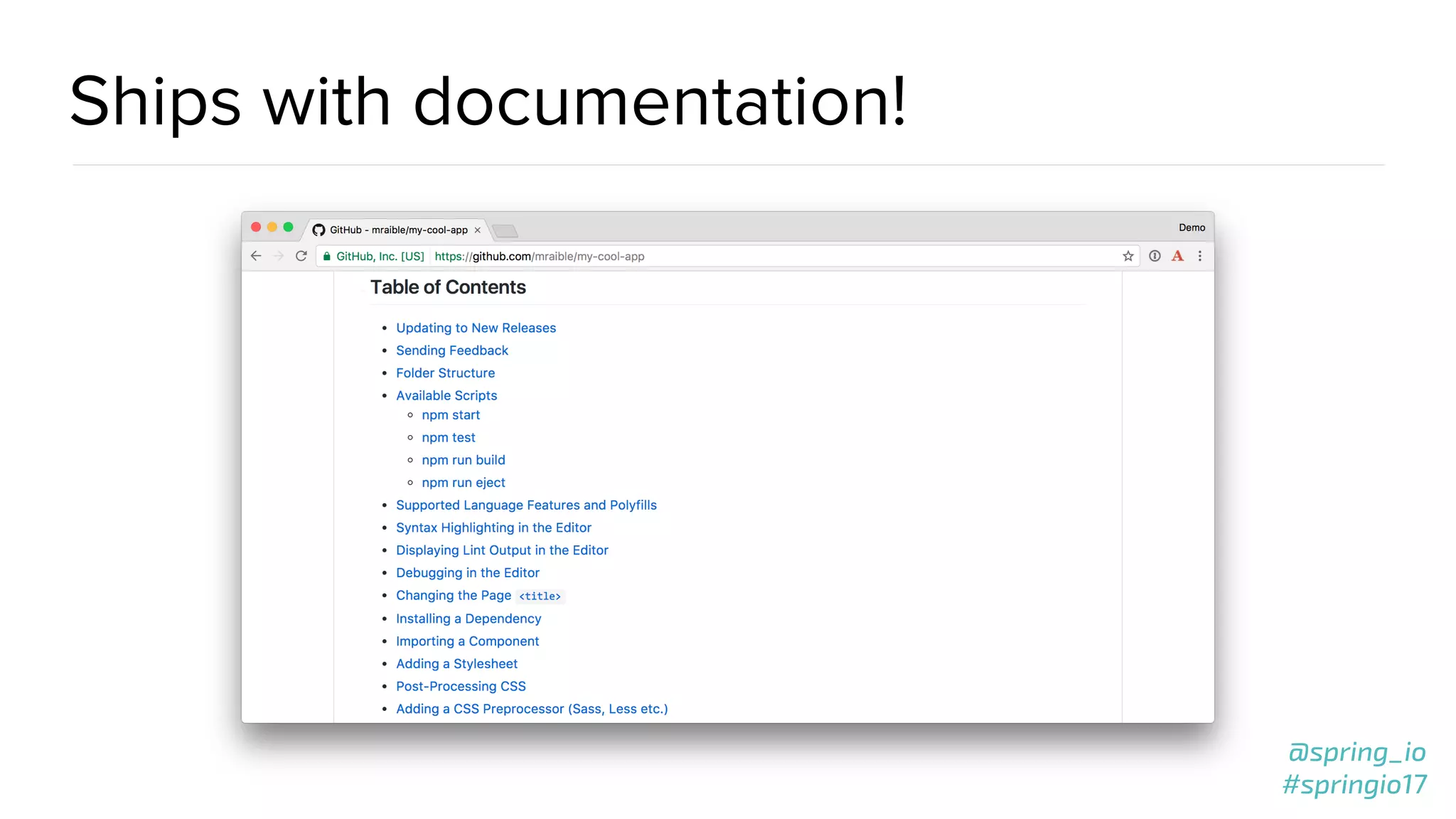The image size is (1456, 819).
Task: Minimize window with the yellow button
Action: tap(272, 227)
